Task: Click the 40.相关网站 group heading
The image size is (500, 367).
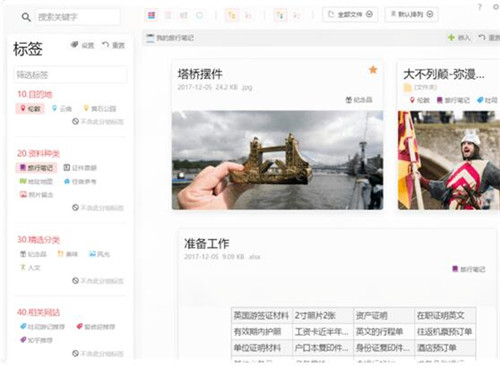Action: 38,312
